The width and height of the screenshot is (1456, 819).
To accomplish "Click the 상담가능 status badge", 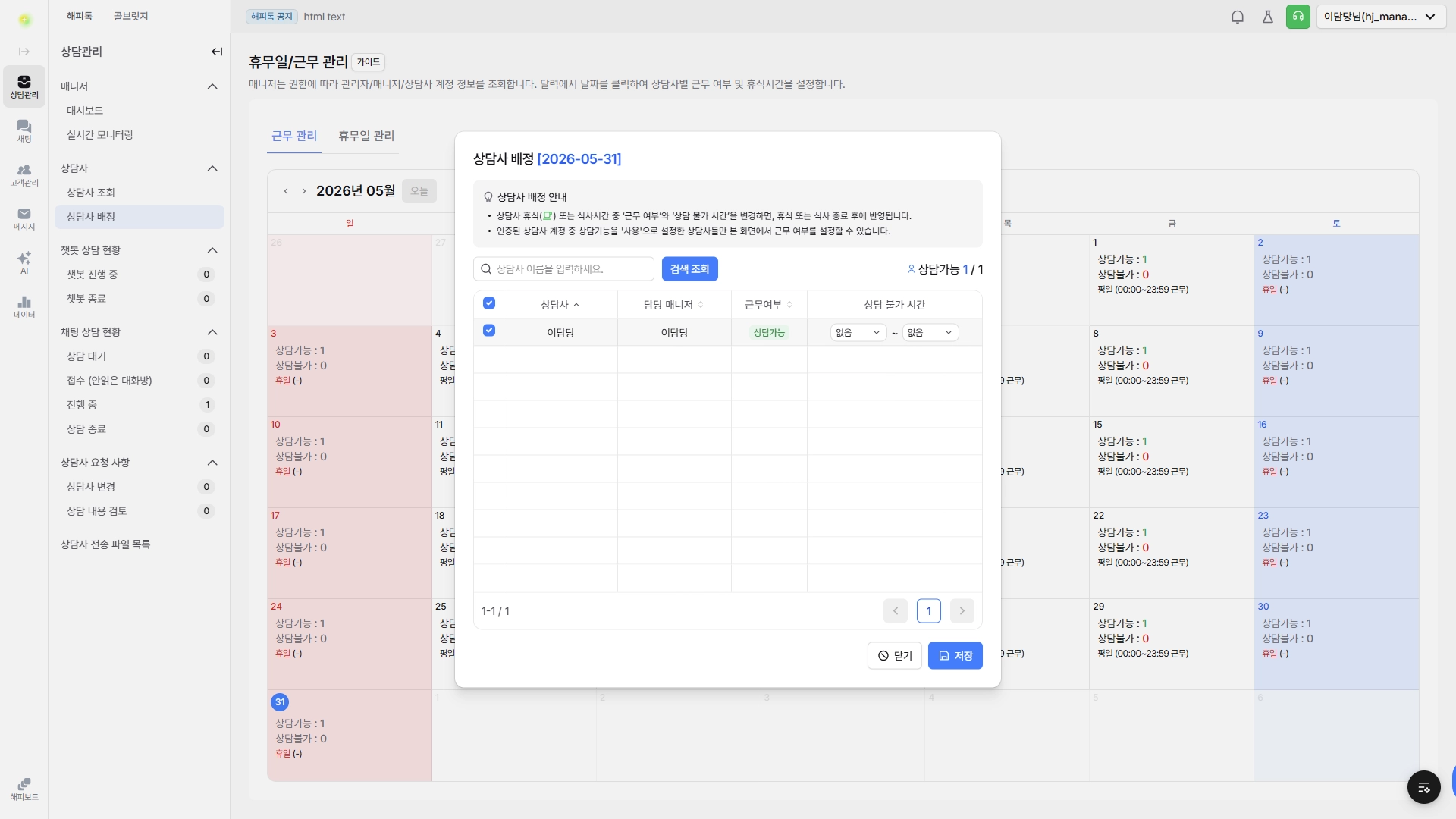I will tap(769, 333).
